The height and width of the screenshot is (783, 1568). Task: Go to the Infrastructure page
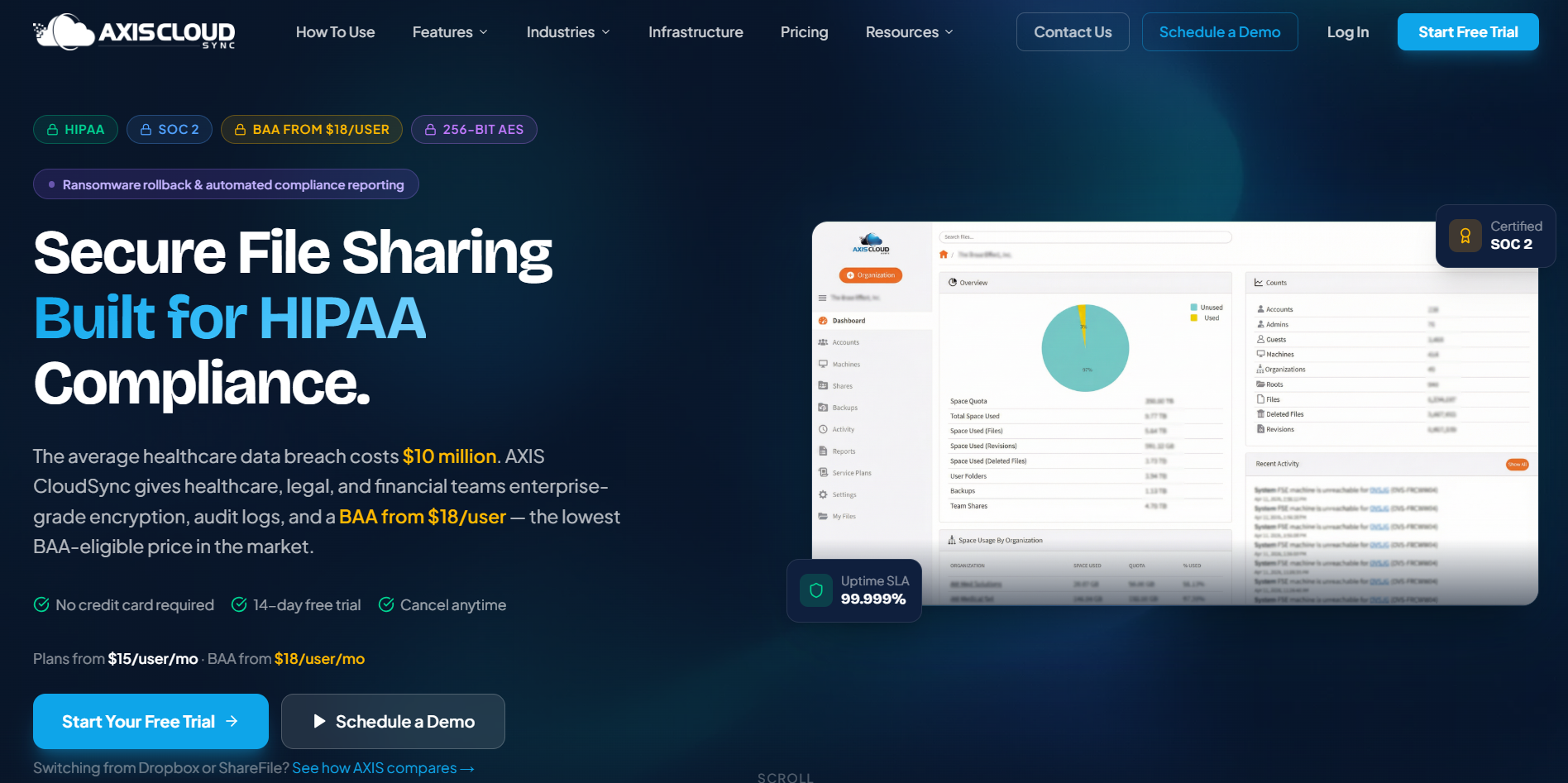point(696,32)
